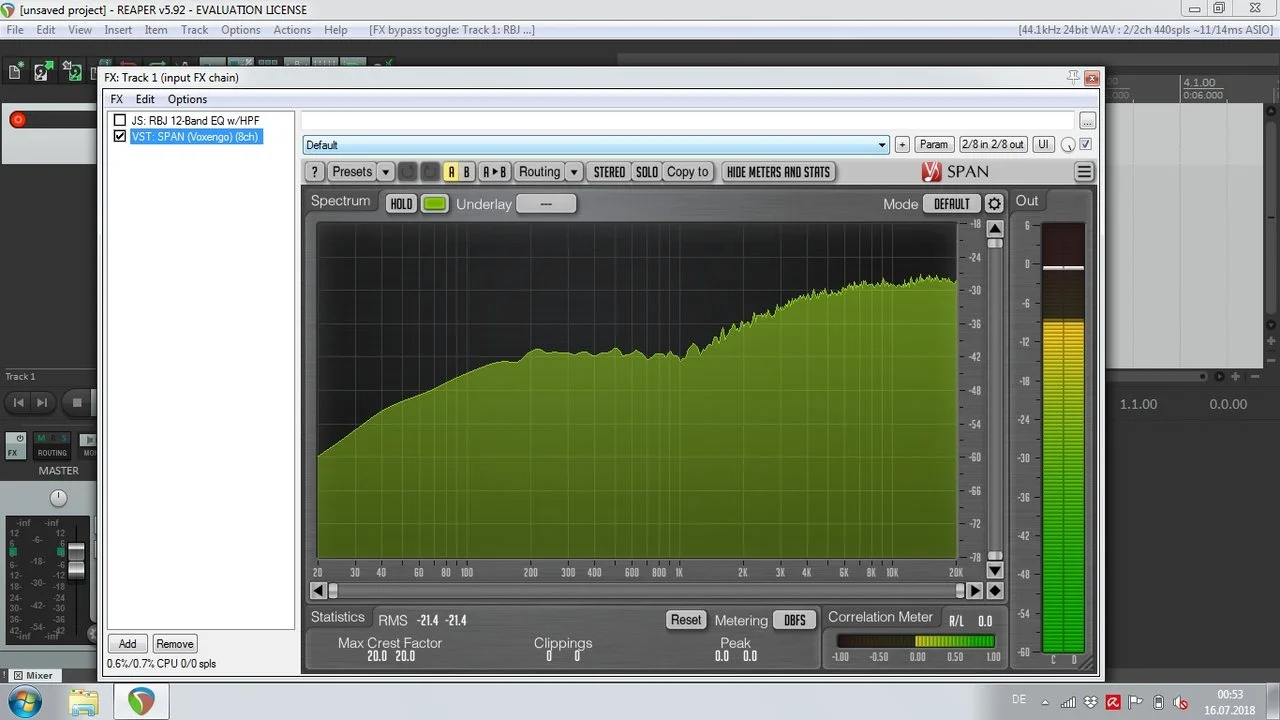The width and height of the screenshot is (1280, 720).
Task: Expand the Presets dropdown arrow
Action: 386,172
